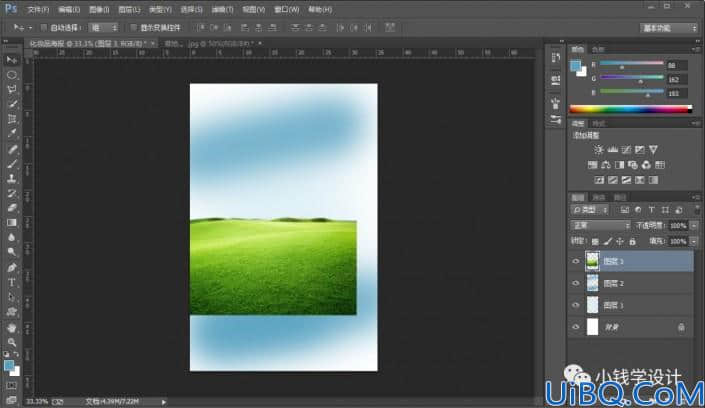Open the History panel from the dock
The width and height of the screenshot is (705, 408).
[556, 58]
